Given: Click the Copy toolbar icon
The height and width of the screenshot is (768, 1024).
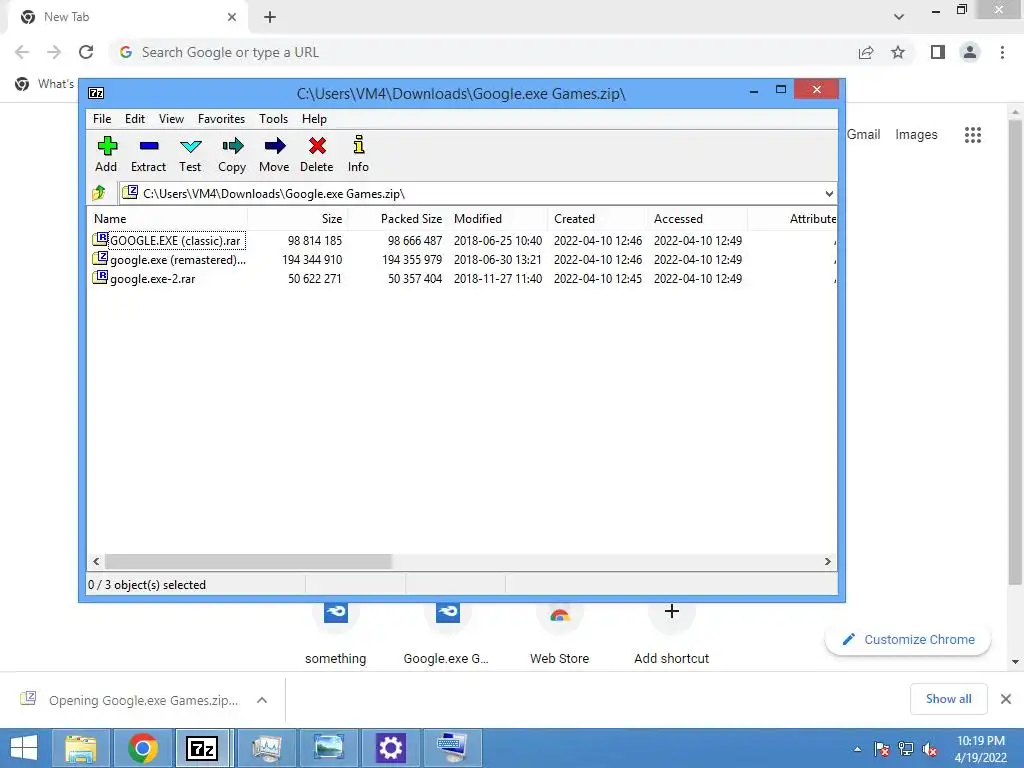Looking at the screenshot, I should click(x=232, y=154).
